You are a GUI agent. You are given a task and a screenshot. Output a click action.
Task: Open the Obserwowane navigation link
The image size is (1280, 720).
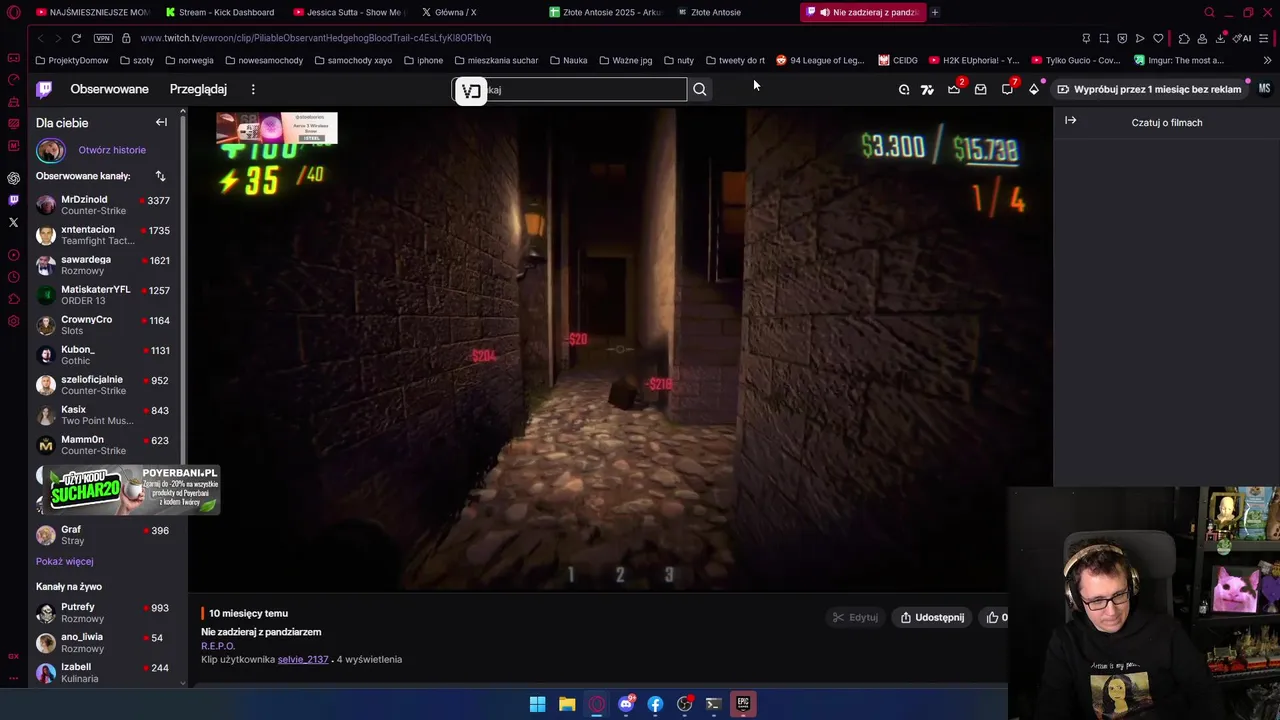point(109,89)
